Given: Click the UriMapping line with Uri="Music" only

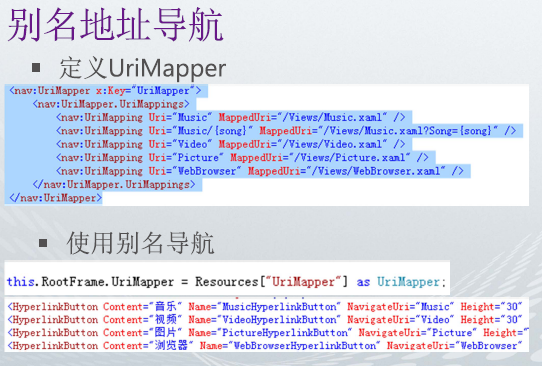Looking at the screenshot, I should 231,118.
